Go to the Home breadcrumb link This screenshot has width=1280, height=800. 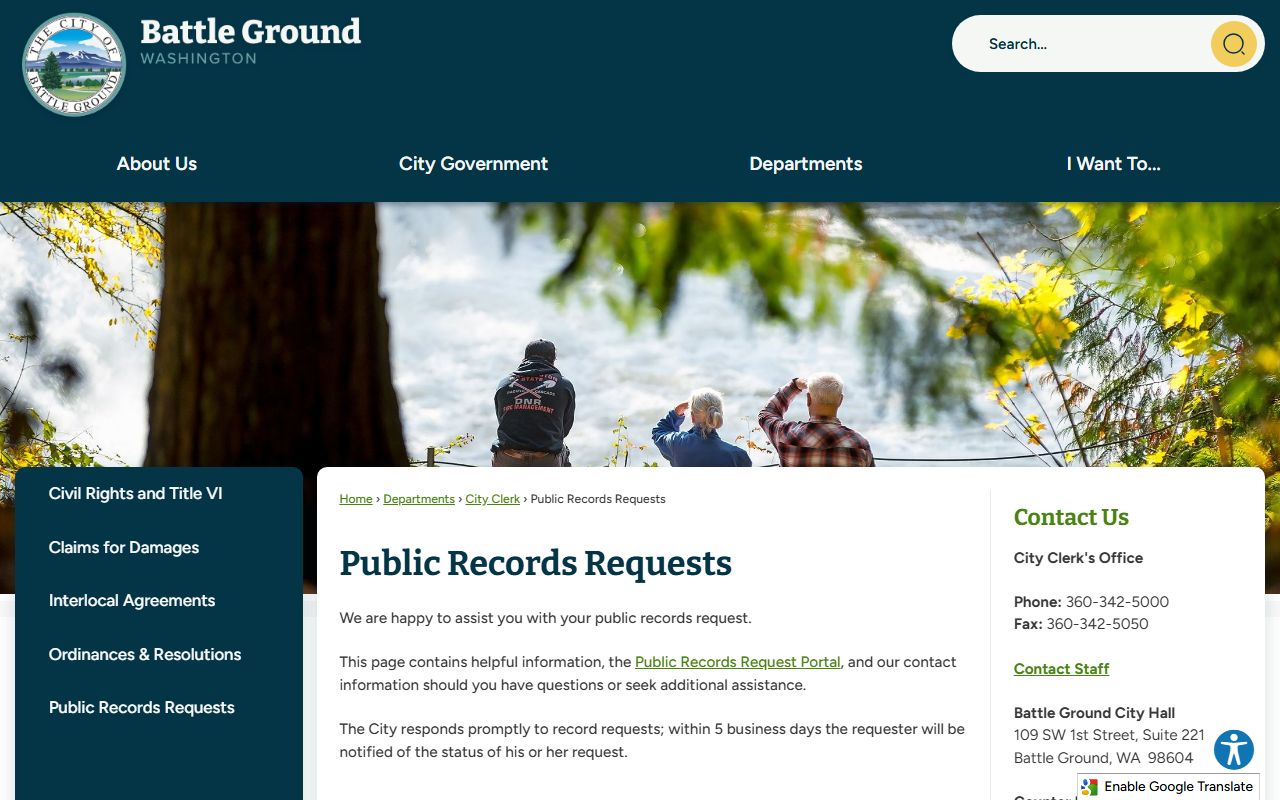(356, 499)
